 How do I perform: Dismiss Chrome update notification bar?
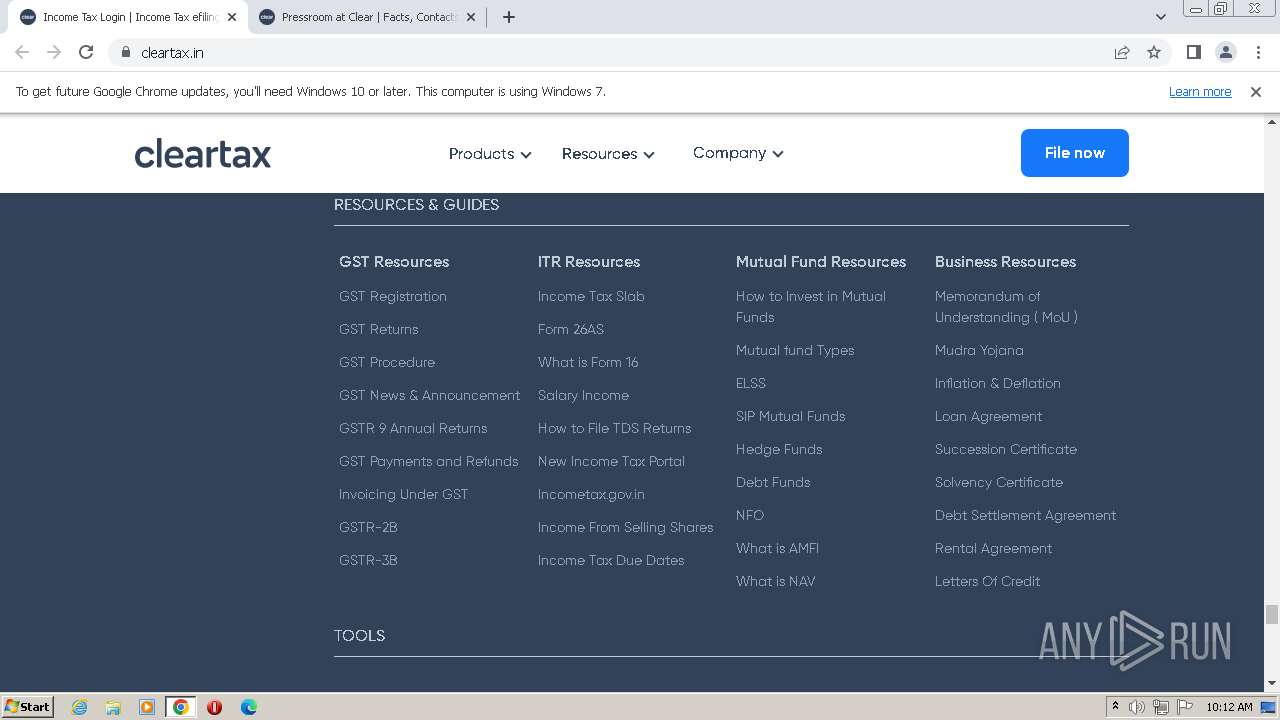tap(1256, 91)
